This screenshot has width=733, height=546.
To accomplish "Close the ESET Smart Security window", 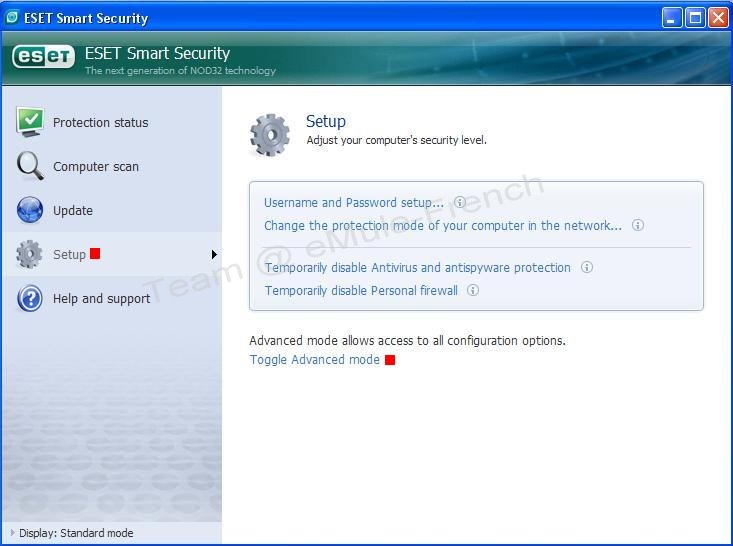I will pyautogui.click(x=718, y=18).
